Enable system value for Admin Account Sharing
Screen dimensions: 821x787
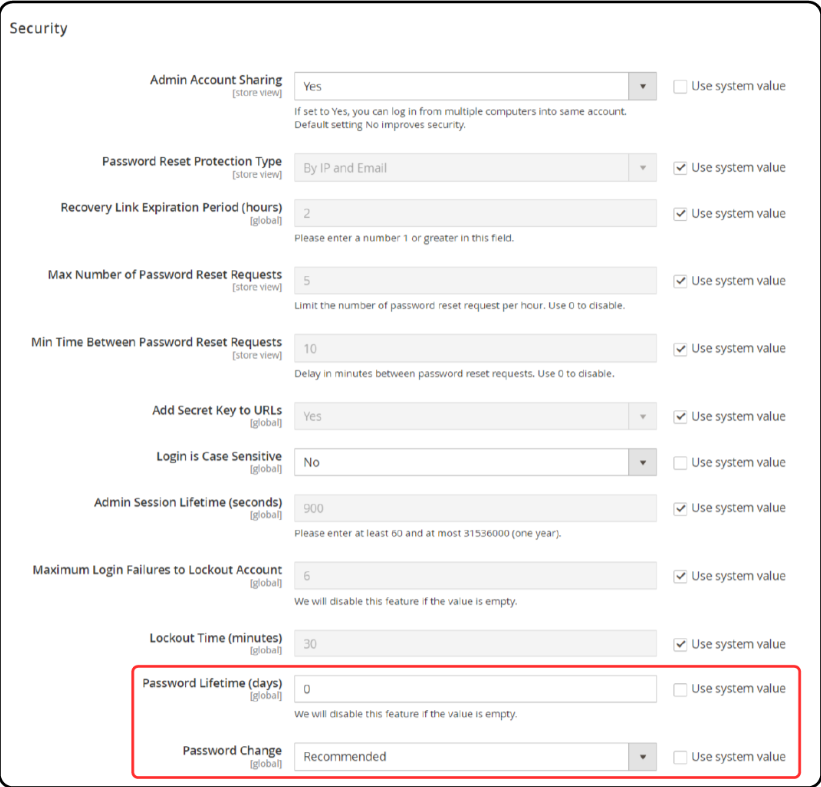point(680,86)
